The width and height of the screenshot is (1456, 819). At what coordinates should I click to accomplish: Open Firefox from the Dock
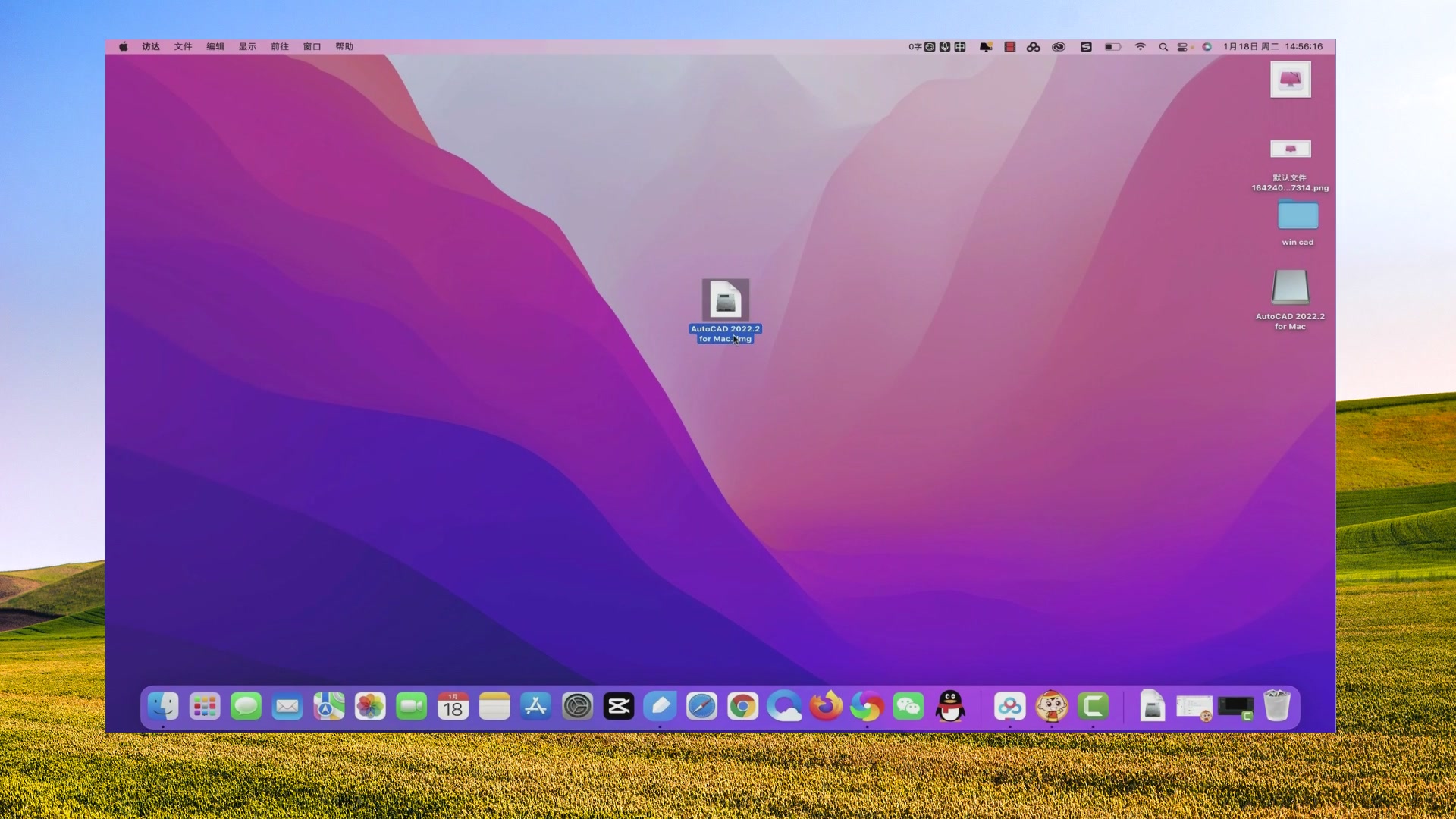[x=826, y=707]
